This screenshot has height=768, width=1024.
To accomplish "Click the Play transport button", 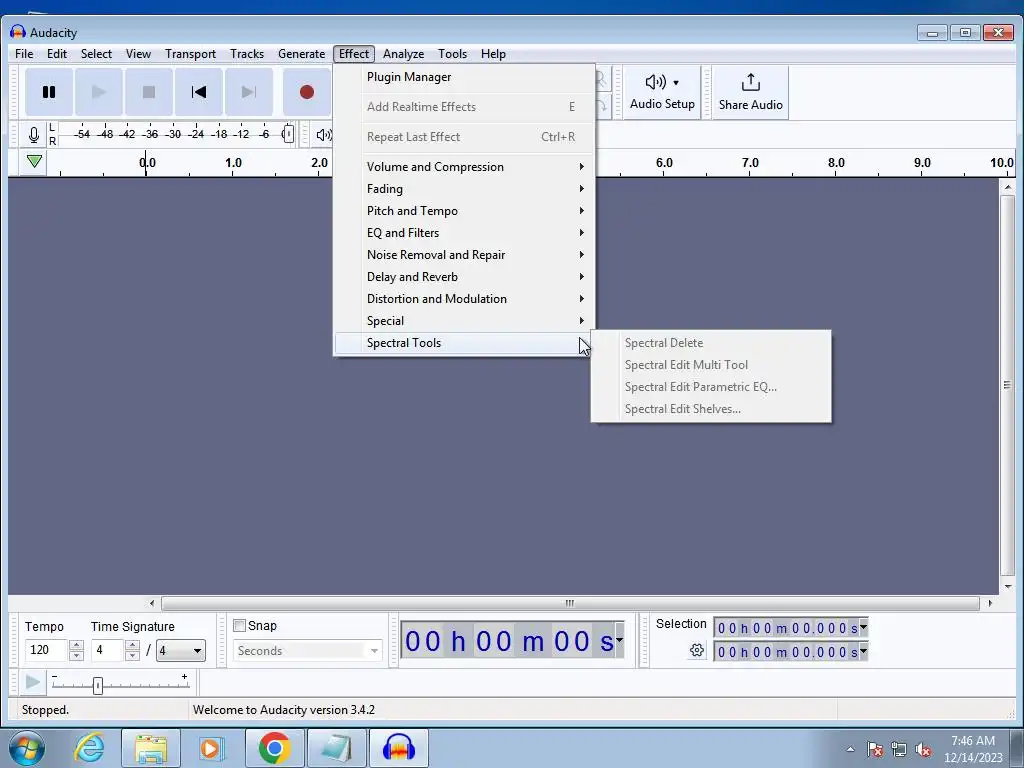I will [x=99, y=92].
